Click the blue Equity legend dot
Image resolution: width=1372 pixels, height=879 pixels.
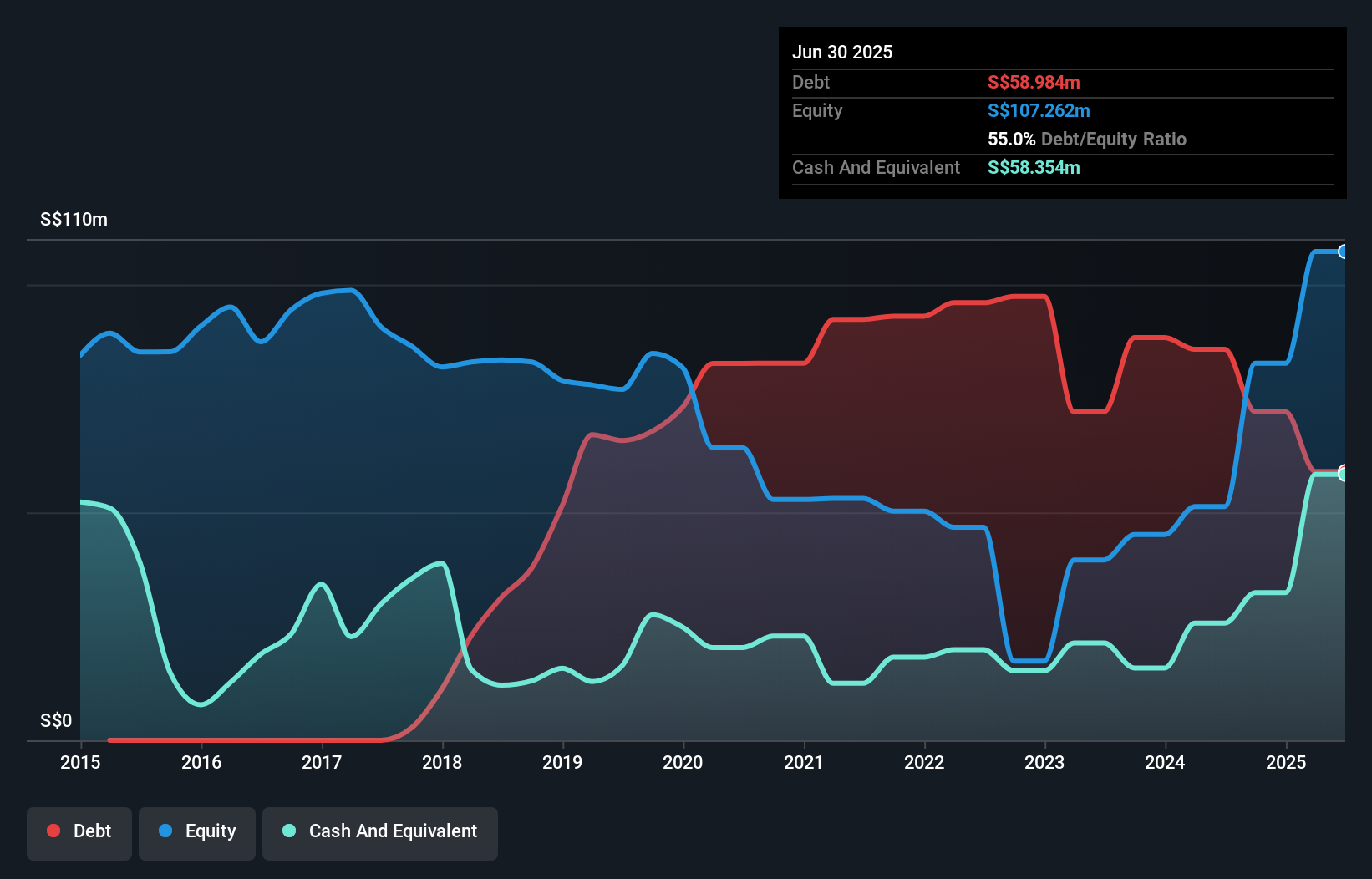tap(165, 831)
